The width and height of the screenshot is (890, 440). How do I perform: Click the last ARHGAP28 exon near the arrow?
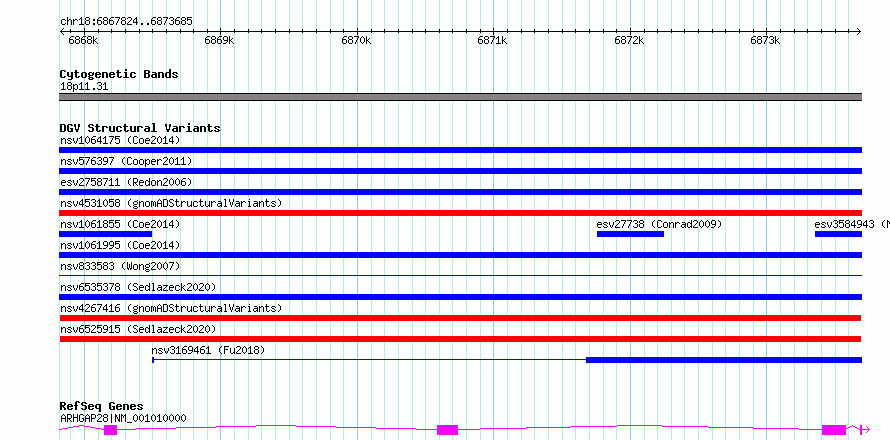pyautogui.click(x=834, y=430)
